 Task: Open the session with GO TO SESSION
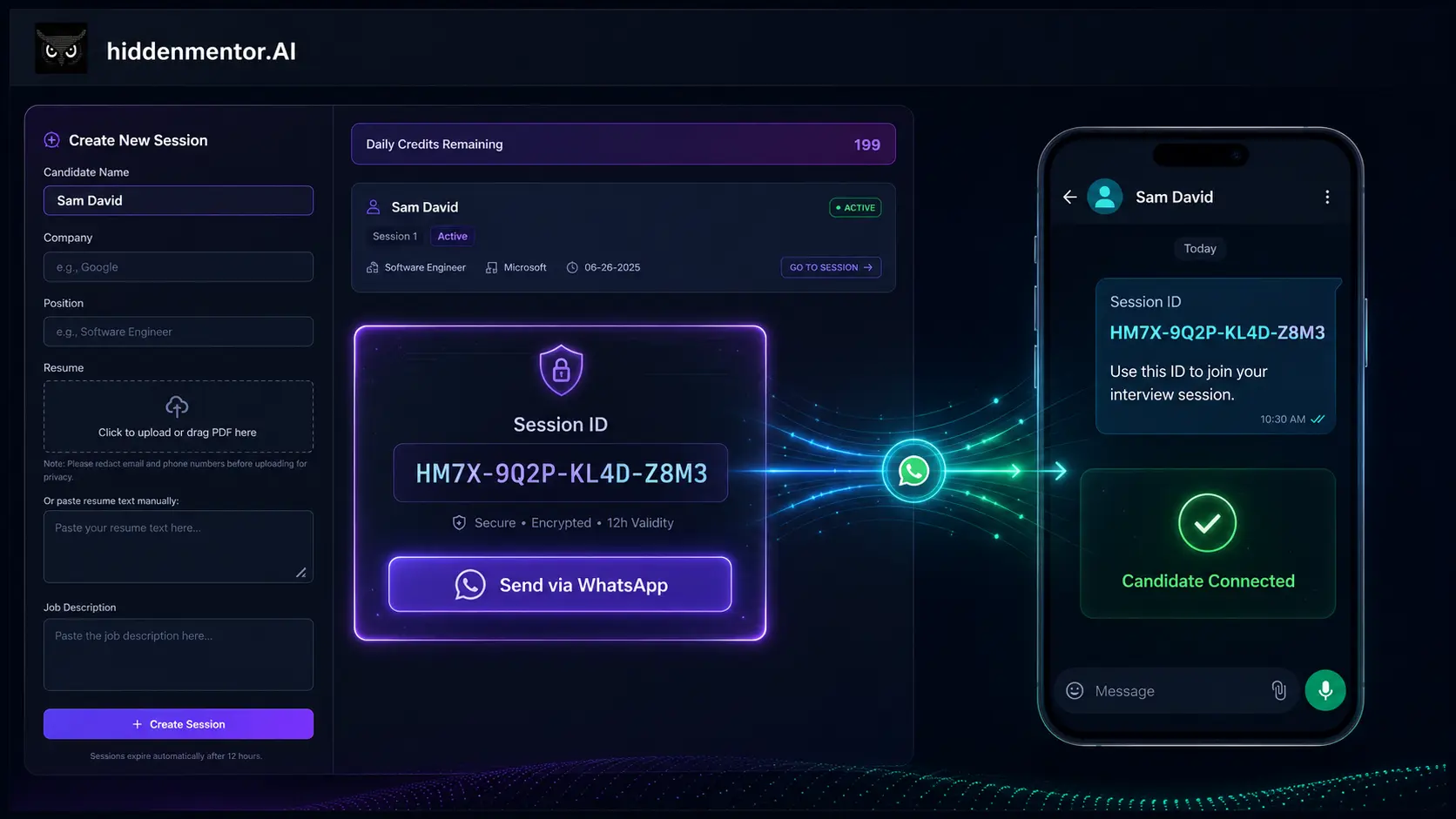point(831,267)
